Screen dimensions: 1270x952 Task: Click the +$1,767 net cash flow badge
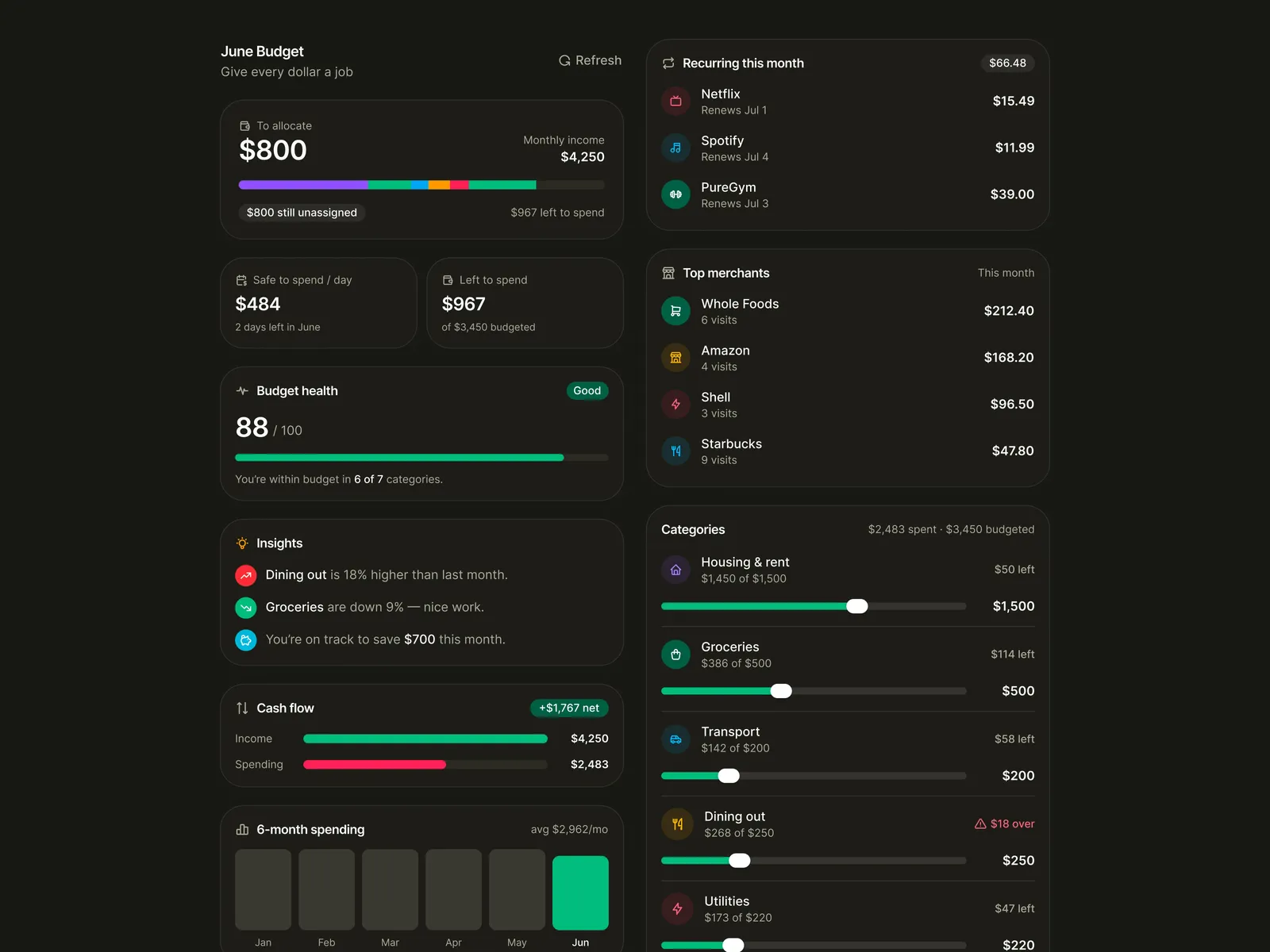pos(569,708)
